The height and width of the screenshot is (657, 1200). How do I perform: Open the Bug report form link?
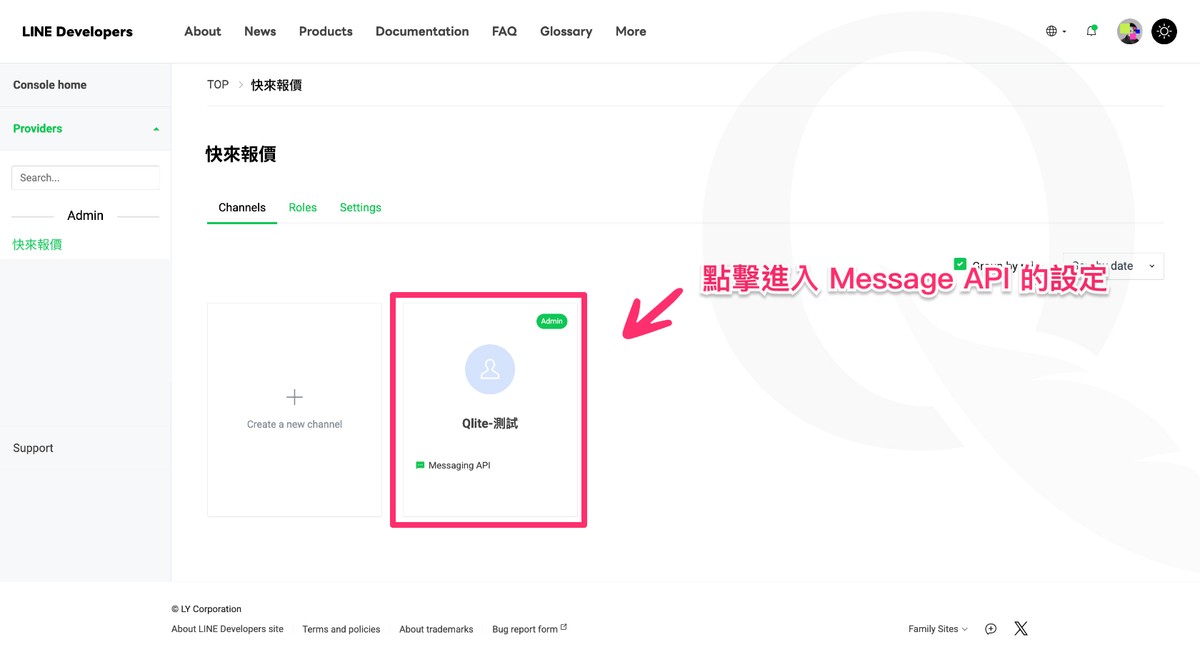pyautogui.click(x=525, y=629)
